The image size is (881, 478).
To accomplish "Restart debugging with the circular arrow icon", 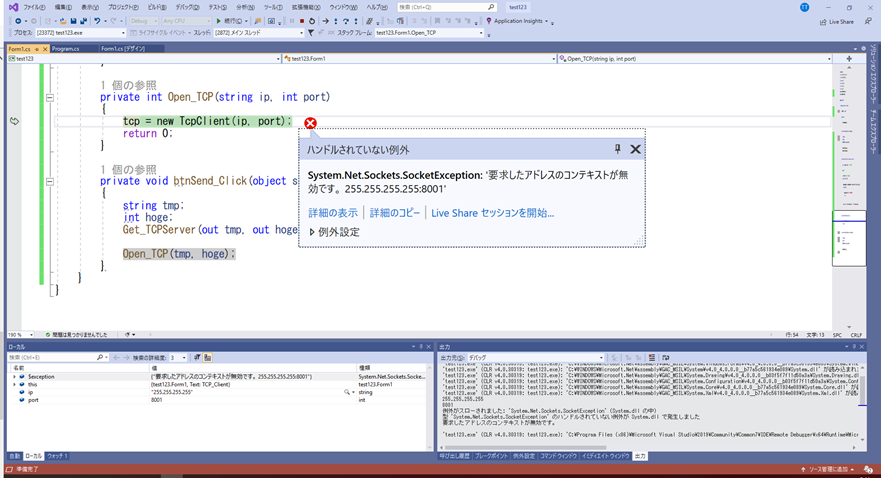I will click(312, 21).
